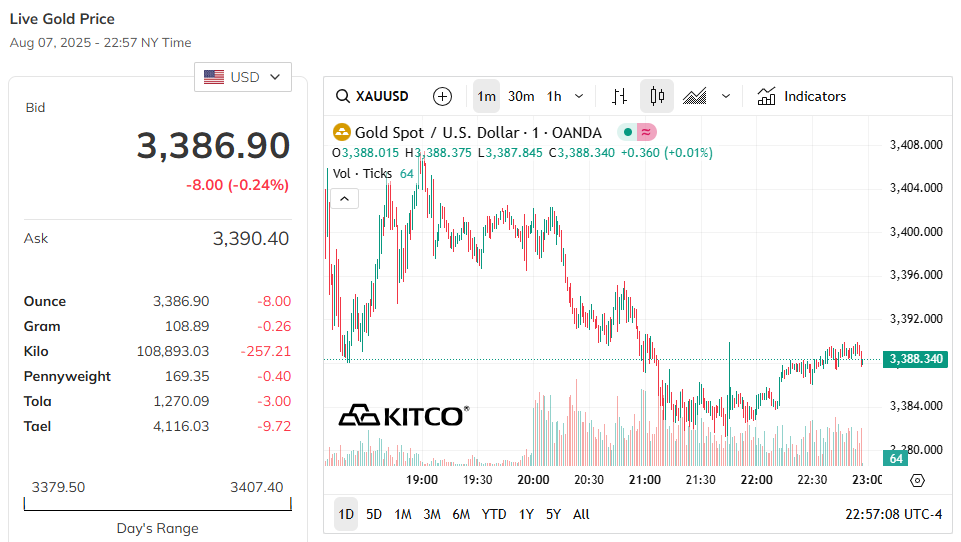Select the 30m interval button

click(x=521, y=96)
